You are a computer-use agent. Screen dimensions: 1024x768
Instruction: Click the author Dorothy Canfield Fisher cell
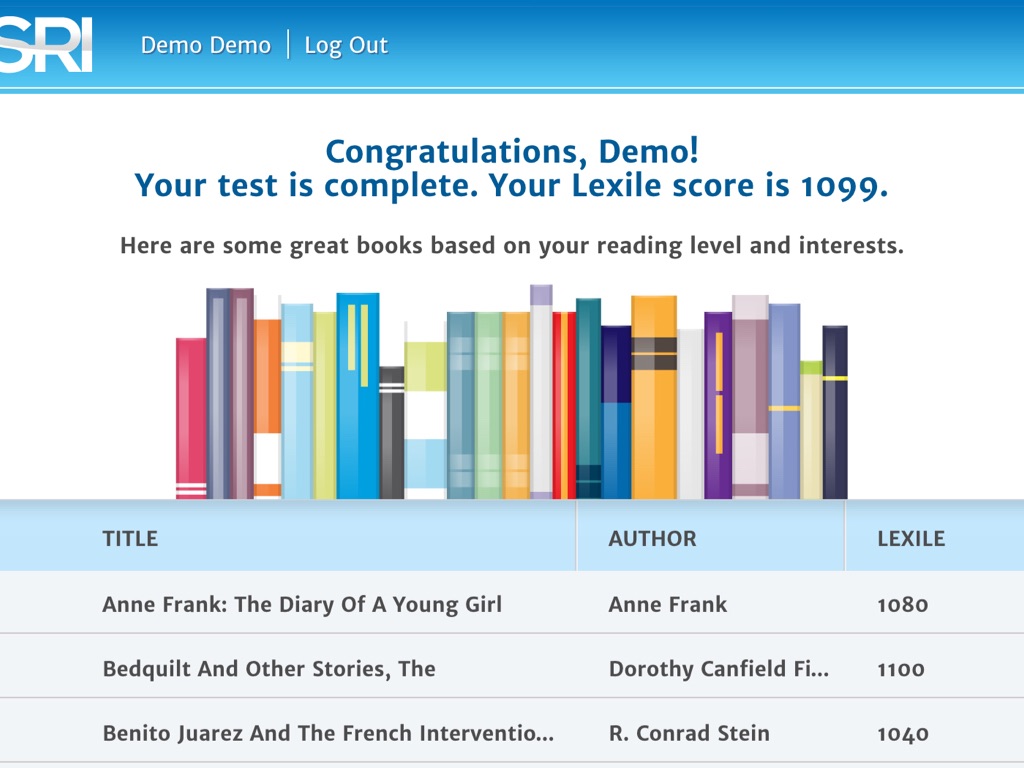pos(718,669)
